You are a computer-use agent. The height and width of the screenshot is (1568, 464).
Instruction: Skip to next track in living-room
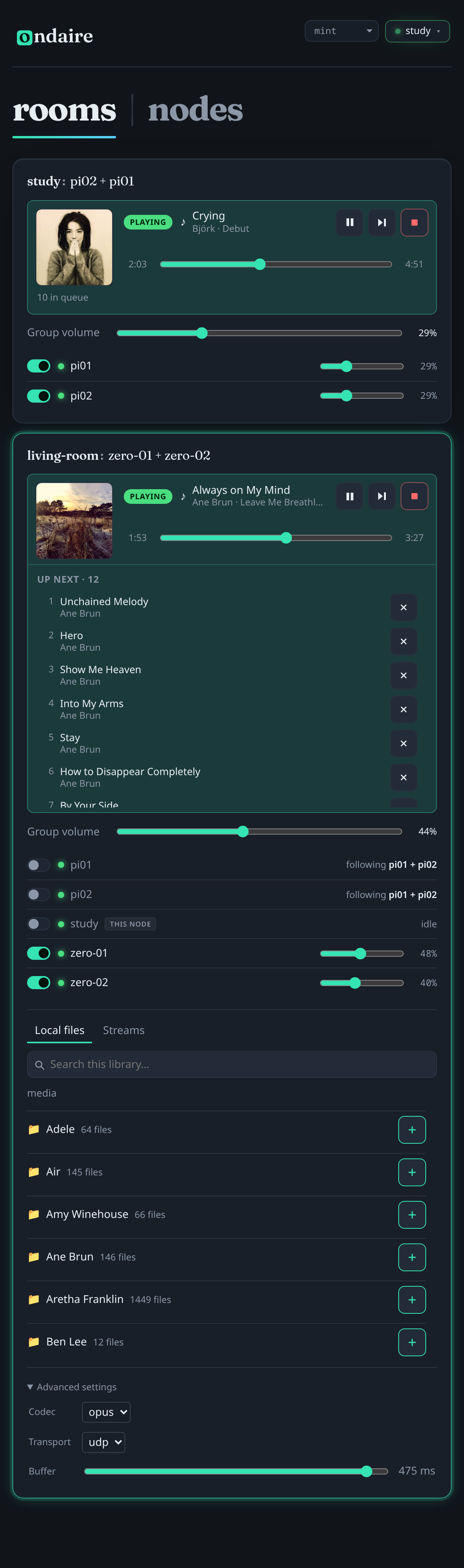[x=382, y=496]
